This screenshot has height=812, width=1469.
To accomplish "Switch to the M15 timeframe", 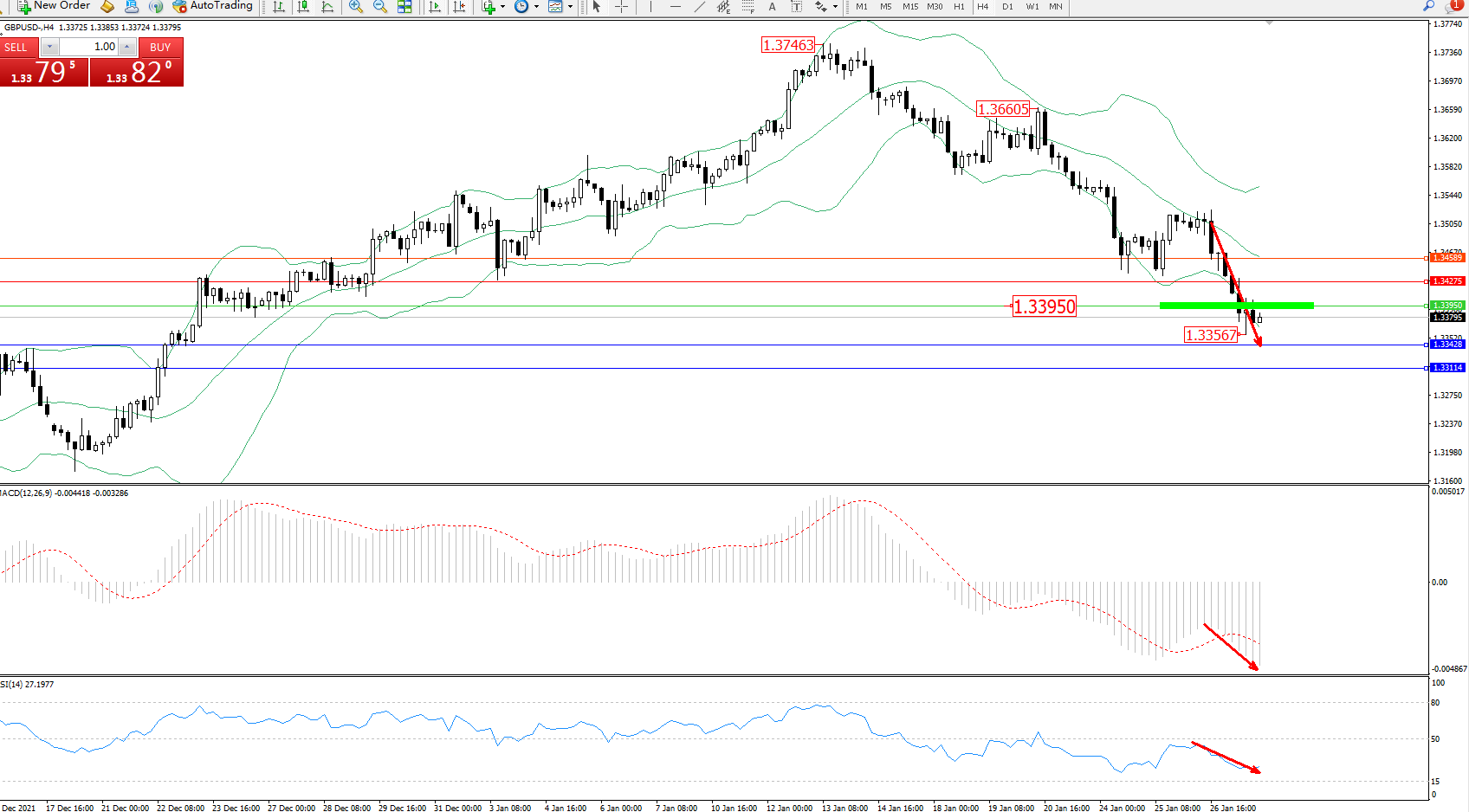I will (909, 6).
